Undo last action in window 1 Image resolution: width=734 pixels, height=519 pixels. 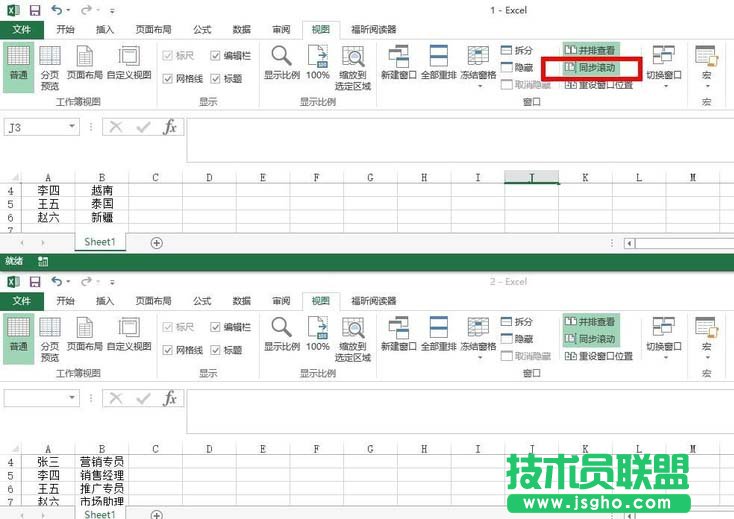tap(57, 10)
